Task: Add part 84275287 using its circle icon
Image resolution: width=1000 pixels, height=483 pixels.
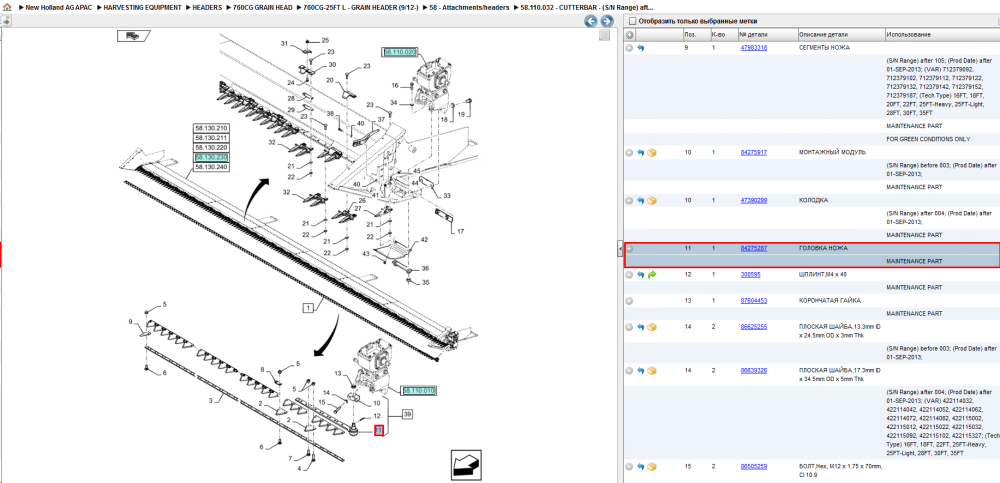Action: (629, 248)
